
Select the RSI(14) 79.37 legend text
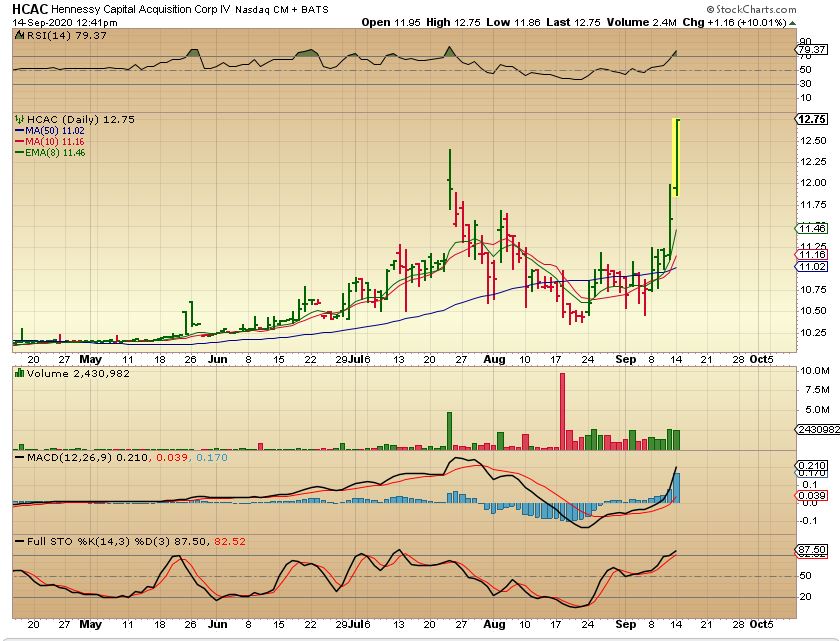(66, 35)
